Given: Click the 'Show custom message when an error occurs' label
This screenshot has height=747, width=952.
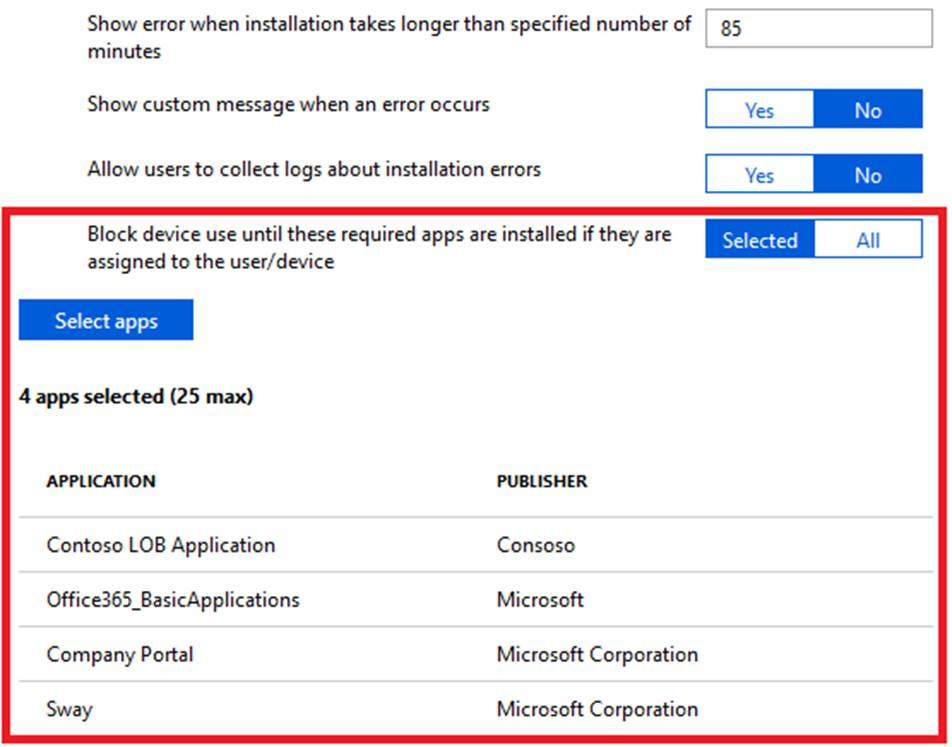Looking at the screenshot, I should pos(288,104).
